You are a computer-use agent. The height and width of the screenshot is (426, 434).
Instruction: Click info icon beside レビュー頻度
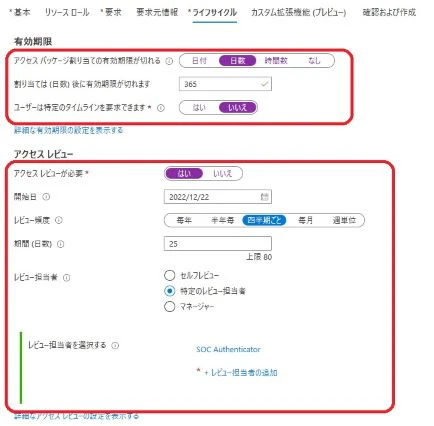tap(59, 220)
